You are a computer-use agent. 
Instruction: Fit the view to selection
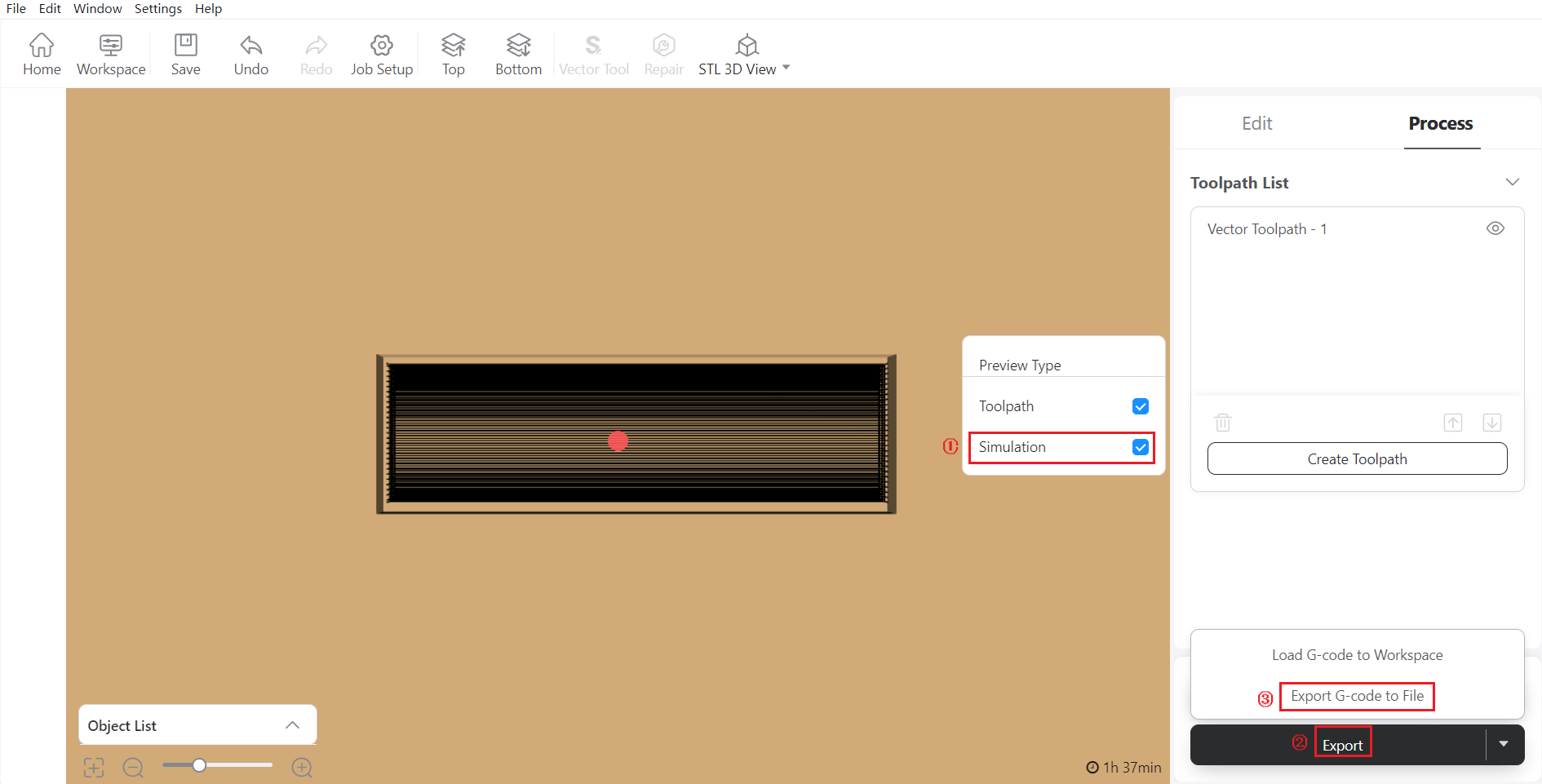click(x=93, y=767)
